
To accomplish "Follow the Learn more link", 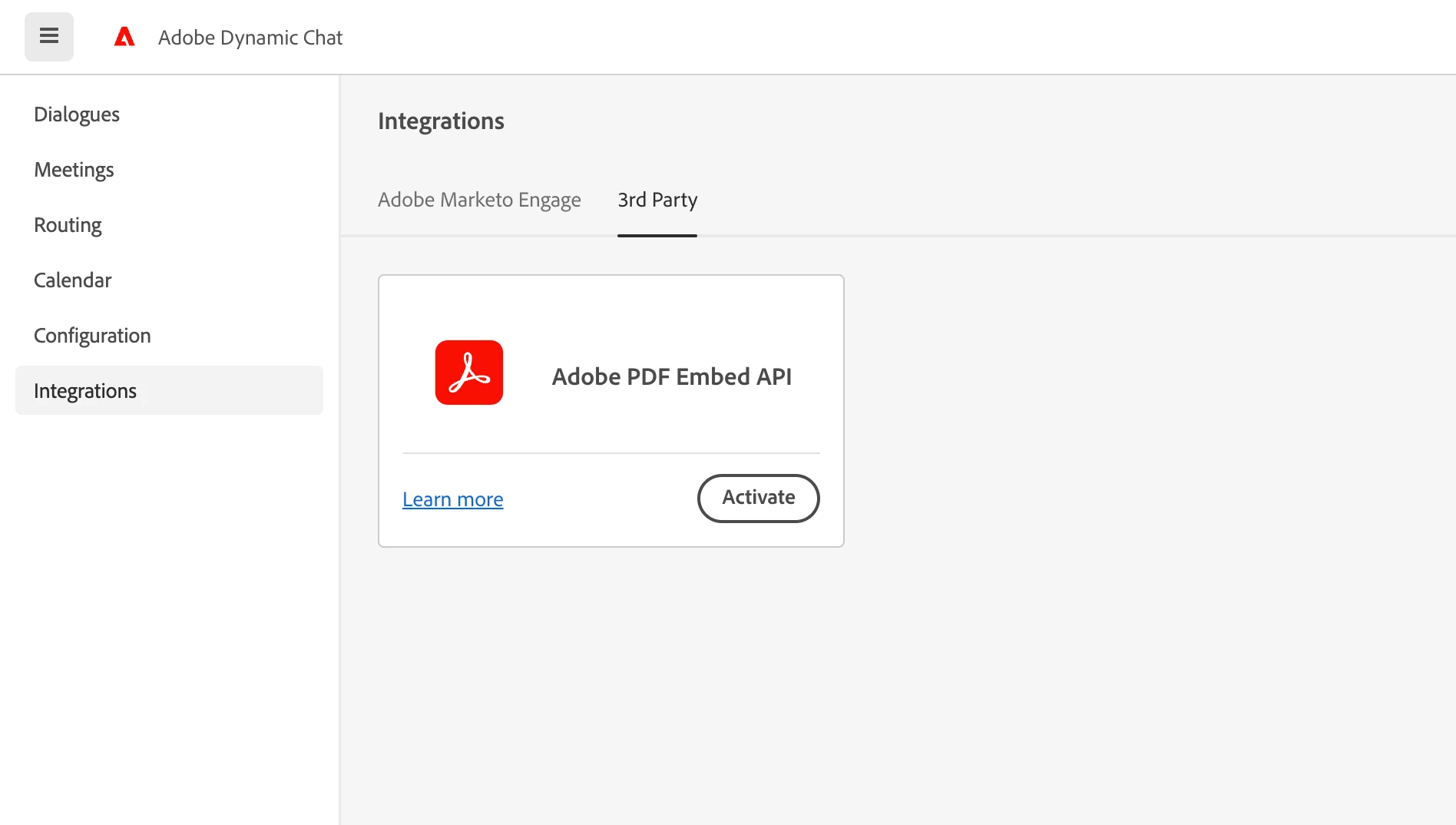I will [453, 499].
